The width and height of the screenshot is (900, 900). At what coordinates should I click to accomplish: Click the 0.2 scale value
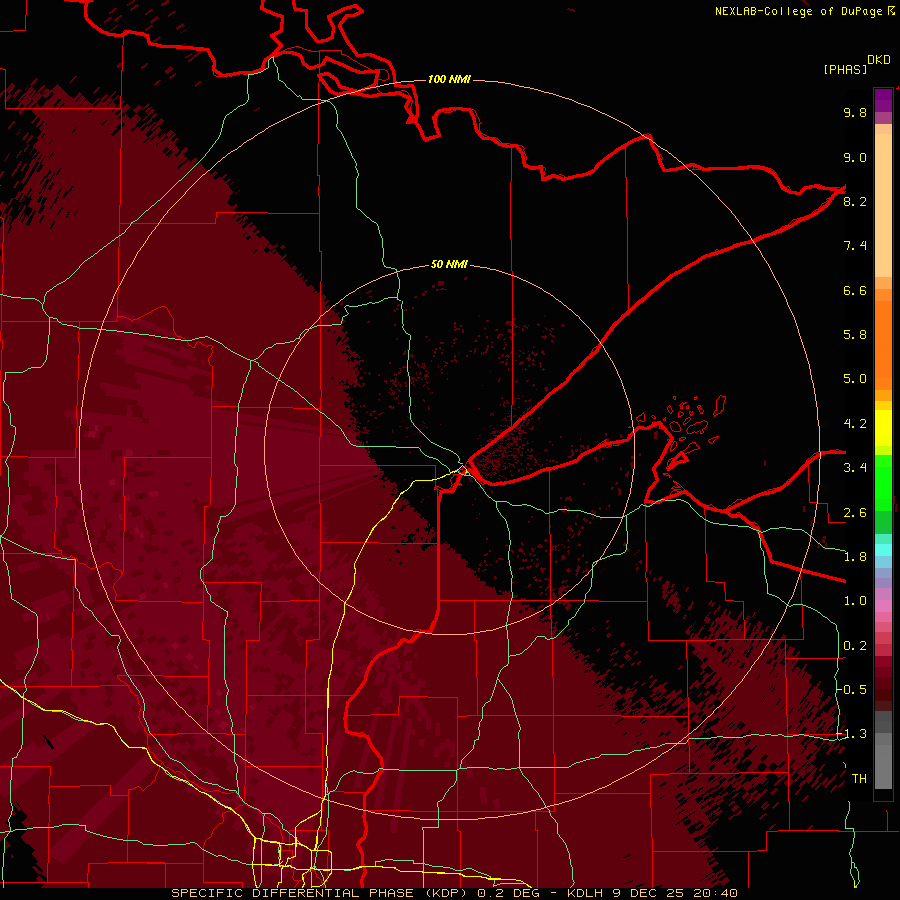click(x=855, y=646)
